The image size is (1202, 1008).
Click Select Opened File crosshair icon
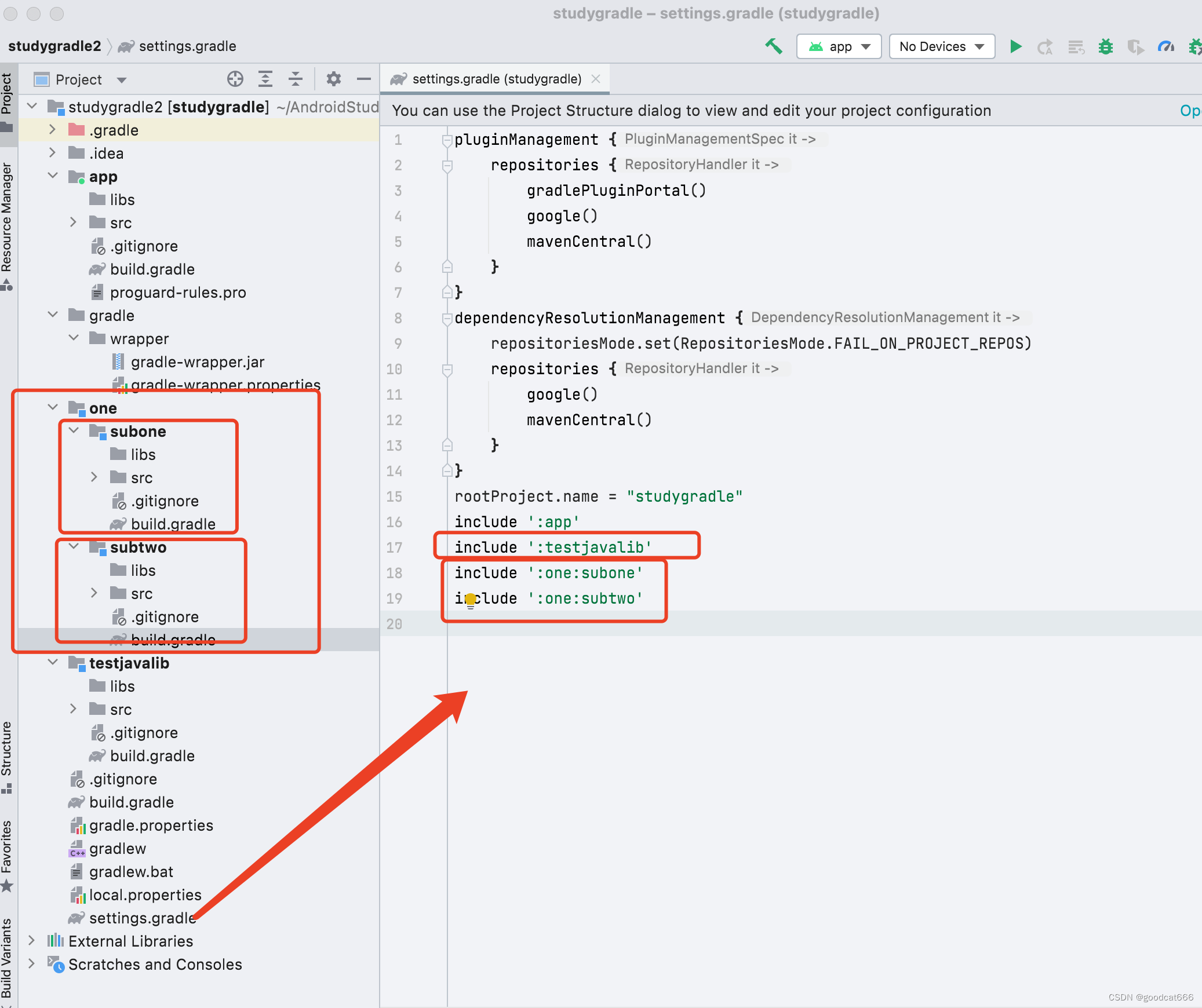tap(235, 79)
